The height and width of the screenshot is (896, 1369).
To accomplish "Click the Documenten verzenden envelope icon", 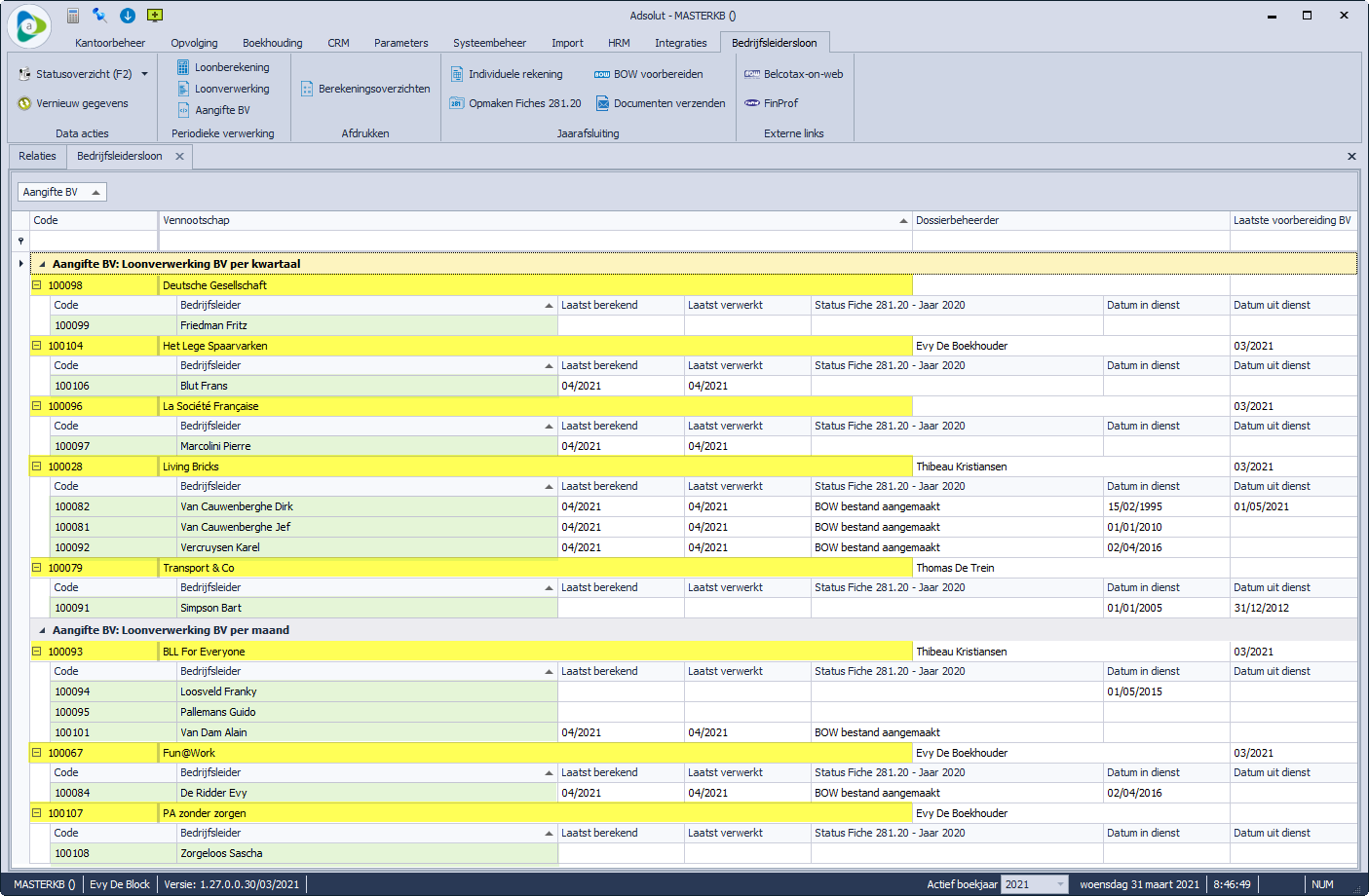I will (x=603, y=103).
